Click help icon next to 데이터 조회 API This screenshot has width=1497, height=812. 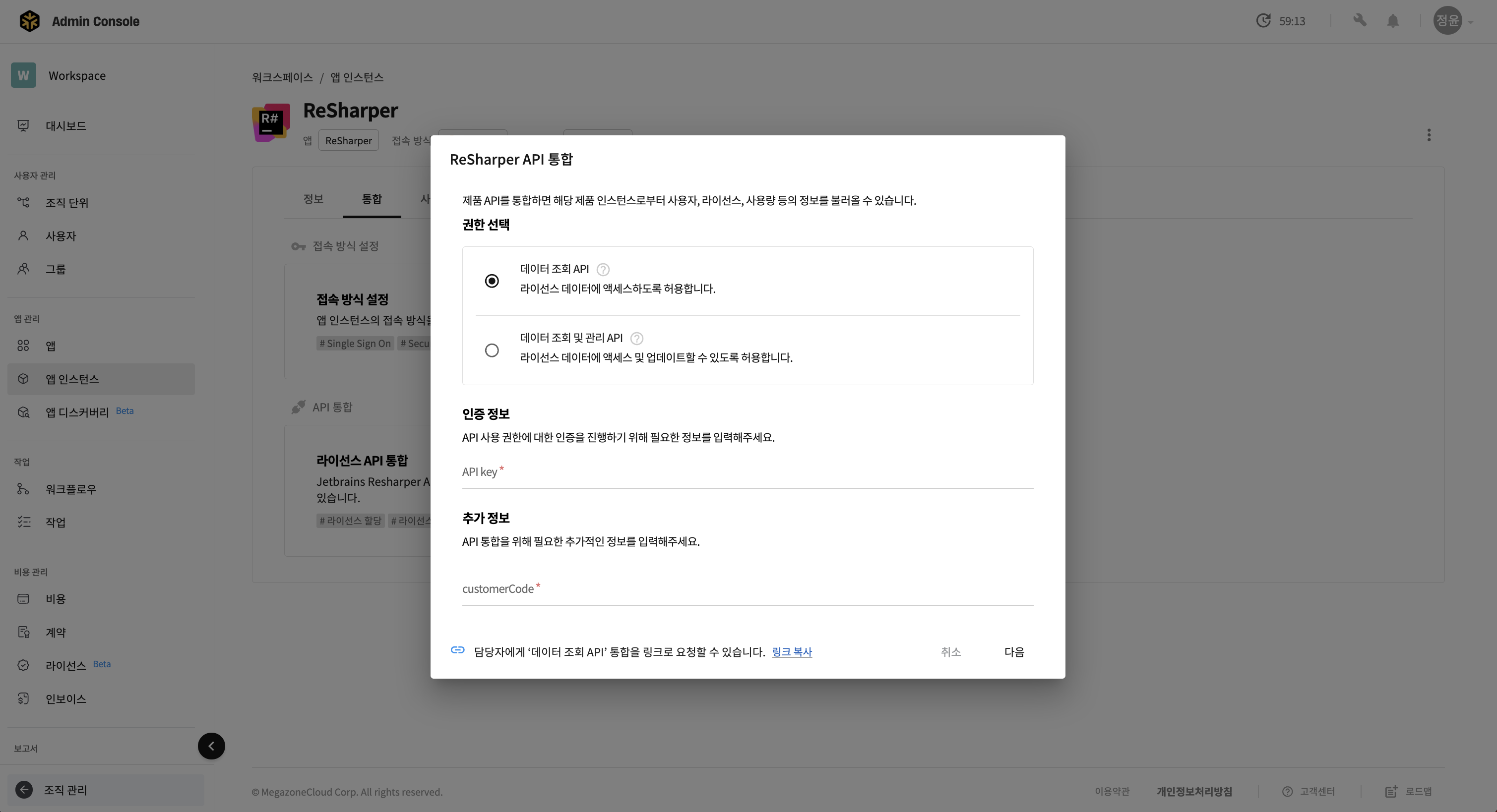click(x=603, y=270)
